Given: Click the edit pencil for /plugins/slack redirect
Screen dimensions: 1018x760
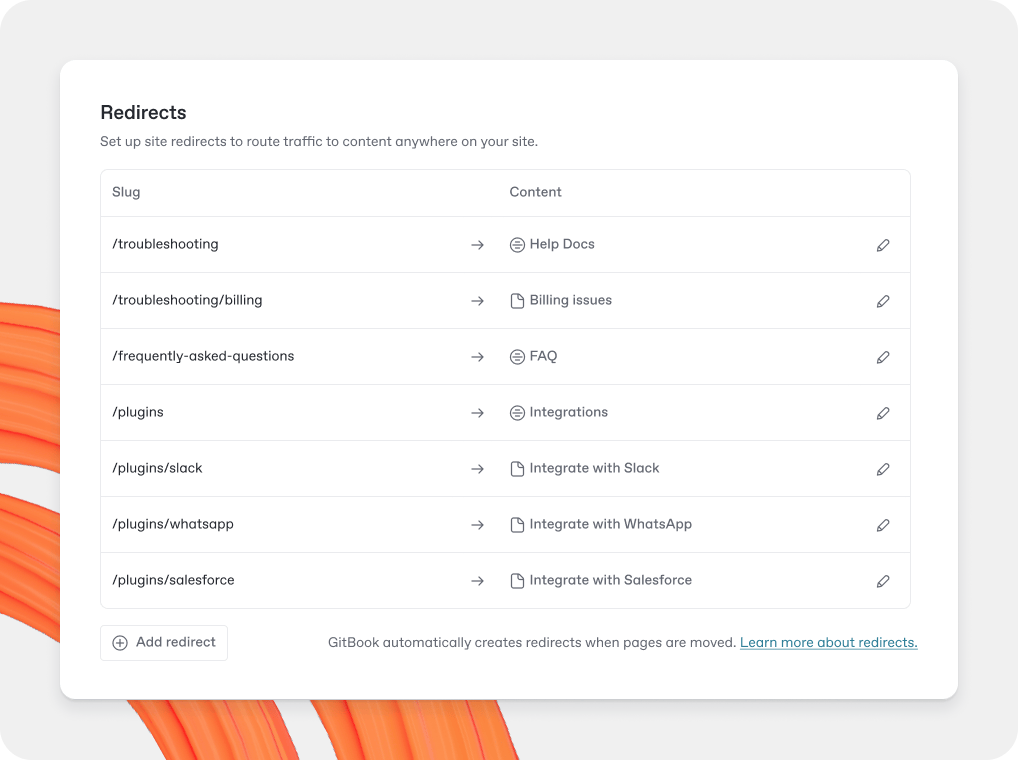Looking at the screenshot, I should 883,468.
